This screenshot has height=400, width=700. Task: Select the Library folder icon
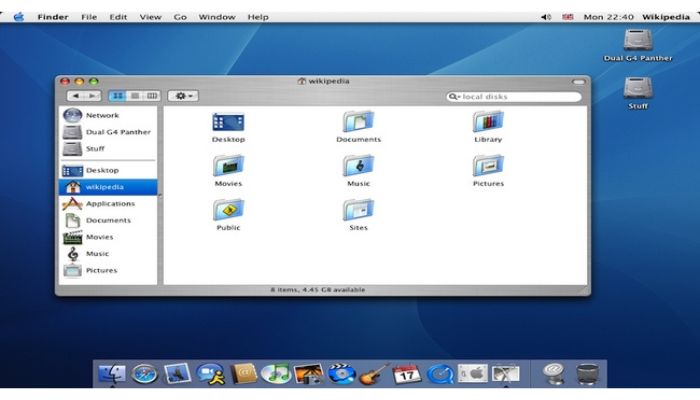click(488, 122)
